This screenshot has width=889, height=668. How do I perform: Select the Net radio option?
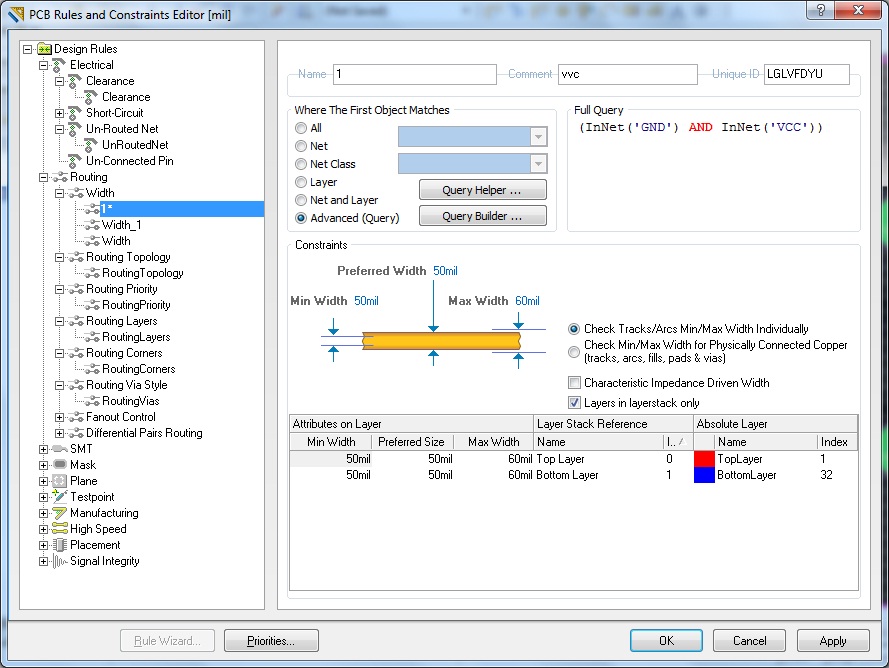click(x=301, y=146)
